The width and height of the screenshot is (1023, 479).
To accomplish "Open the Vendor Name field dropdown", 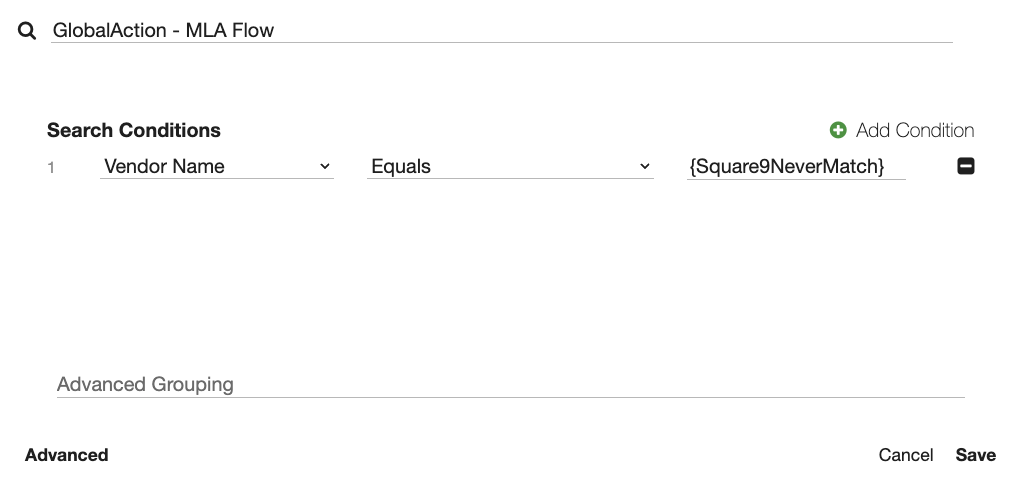I will point(217,167).
